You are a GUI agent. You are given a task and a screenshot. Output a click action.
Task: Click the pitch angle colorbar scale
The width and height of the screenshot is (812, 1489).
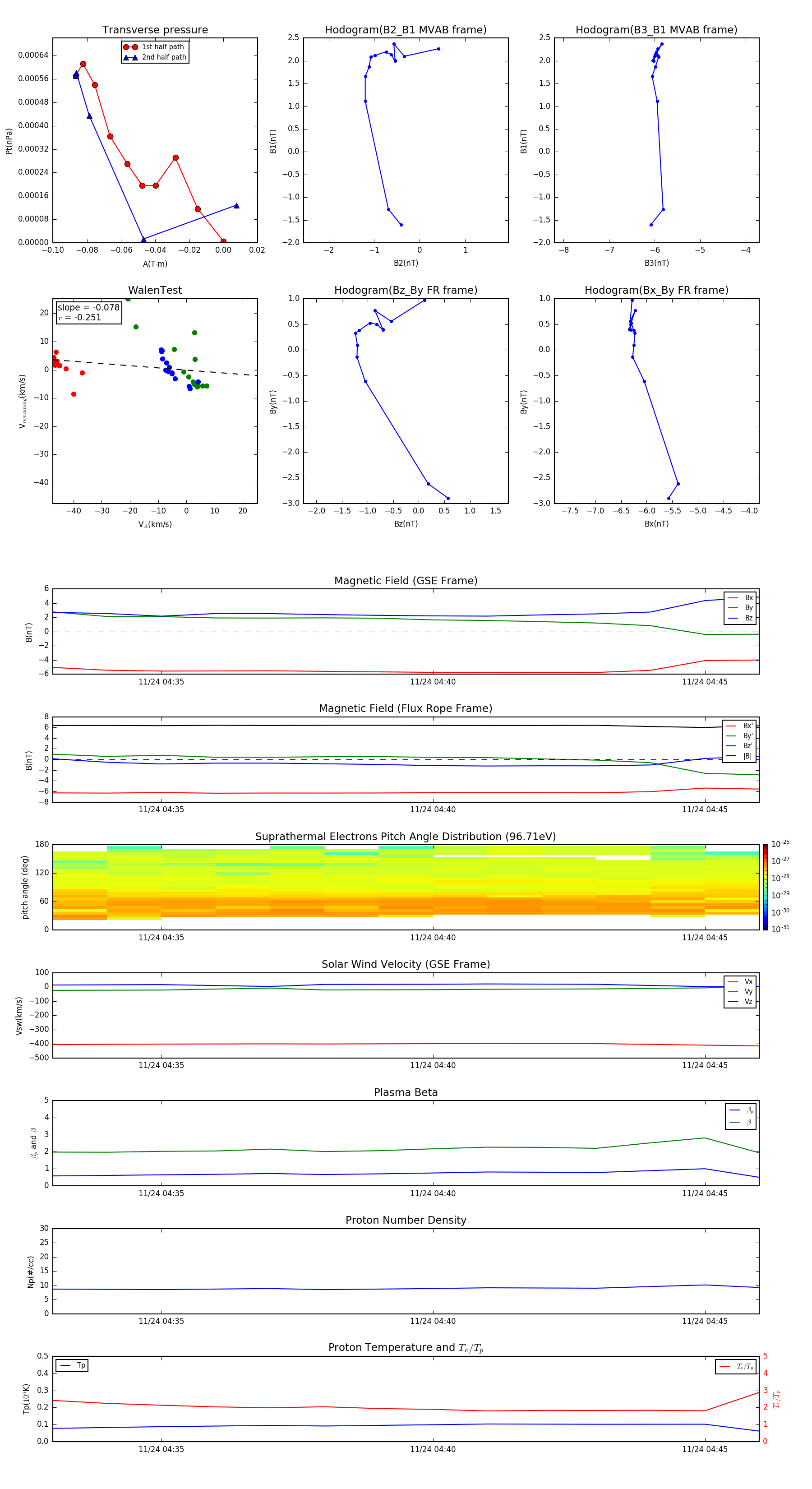(765, 887)
